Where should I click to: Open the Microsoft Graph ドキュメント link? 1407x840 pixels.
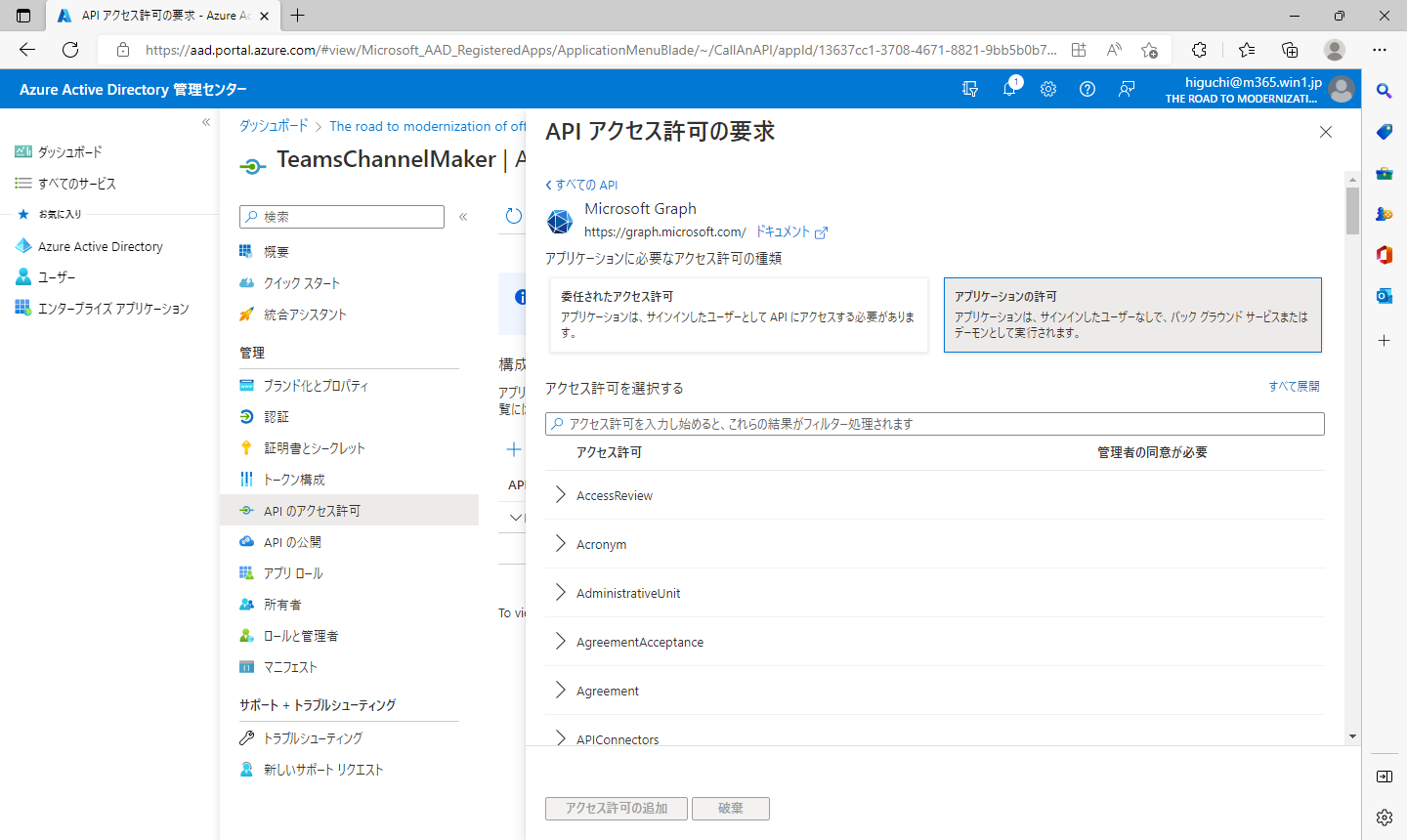pyautogui.click(x=791, y=232)
